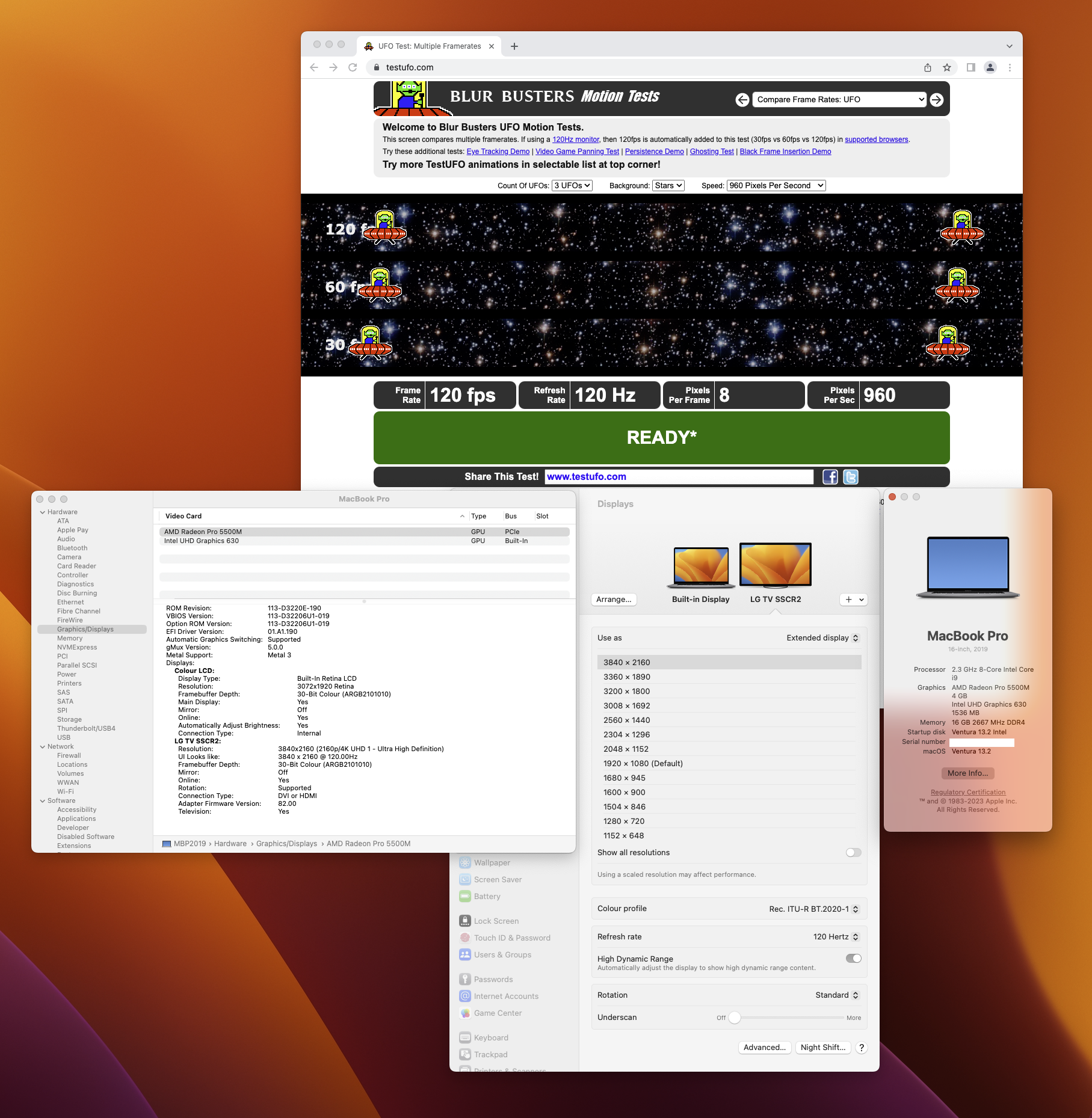Open the Chrome profile avatar
The height and width of the screenshot is (1118, 1092).
[x=990, y=67]
